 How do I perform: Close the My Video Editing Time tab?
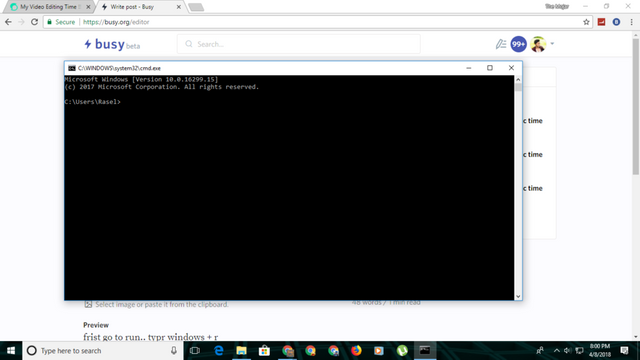[88, 7]
